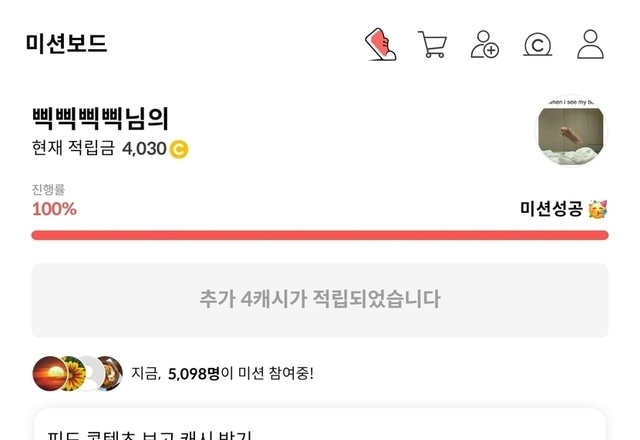Open the user profile photo thumbnail
Viewport: 640px width, 440px height.
pyautogui.click(x=572, y=130)
